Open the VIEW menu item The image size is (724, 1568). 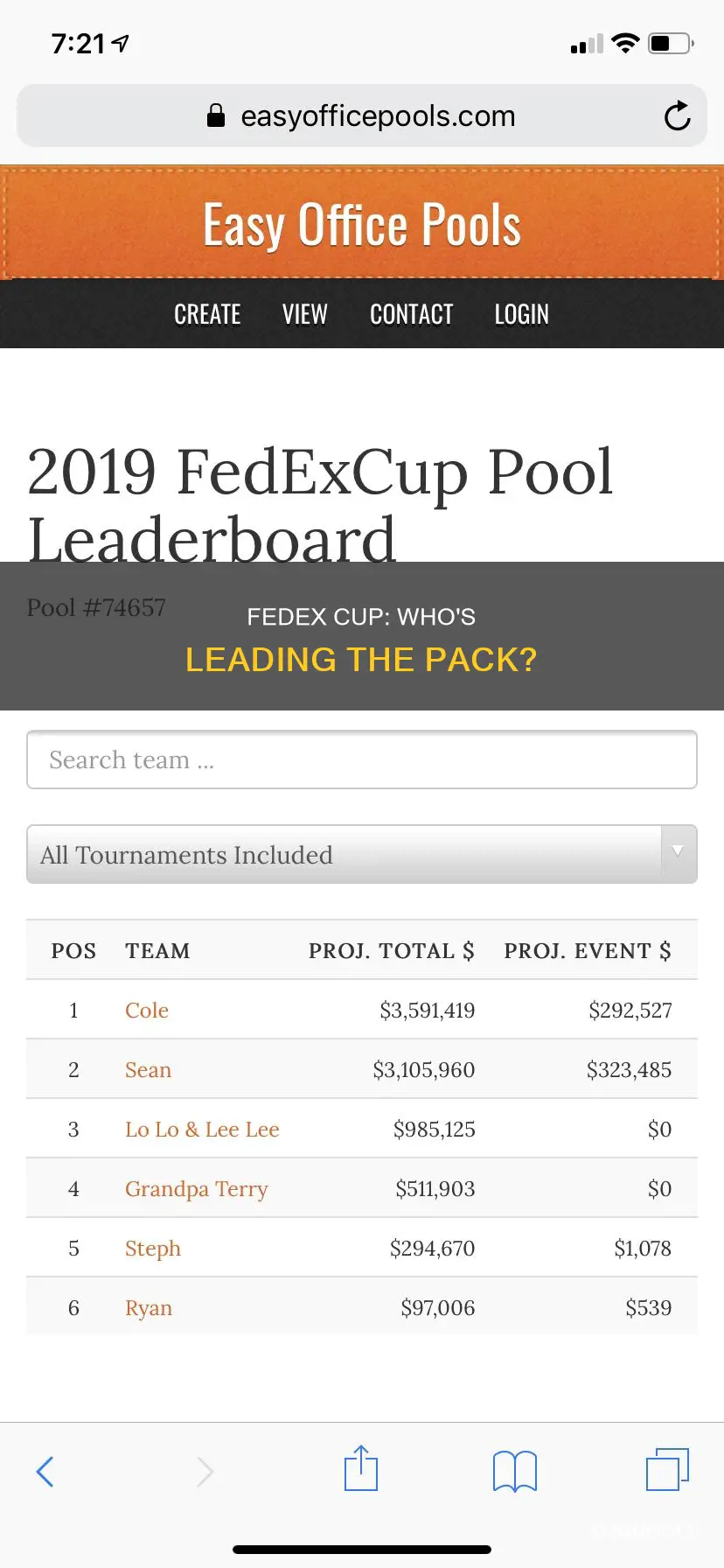pos(304,314)
